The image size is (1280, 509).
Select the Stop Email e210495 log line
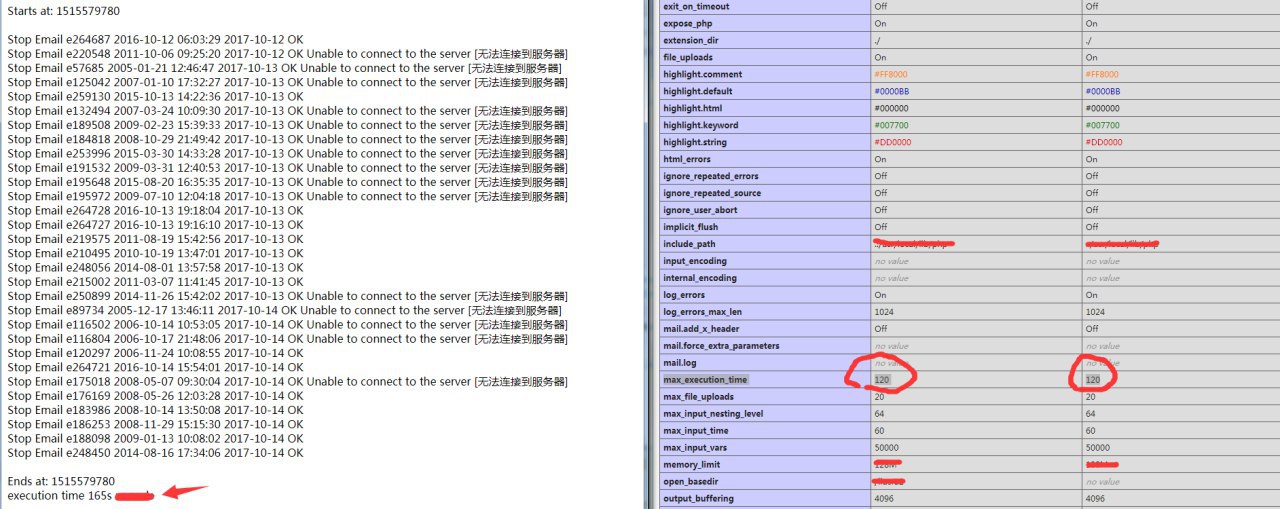pos(155,253)
